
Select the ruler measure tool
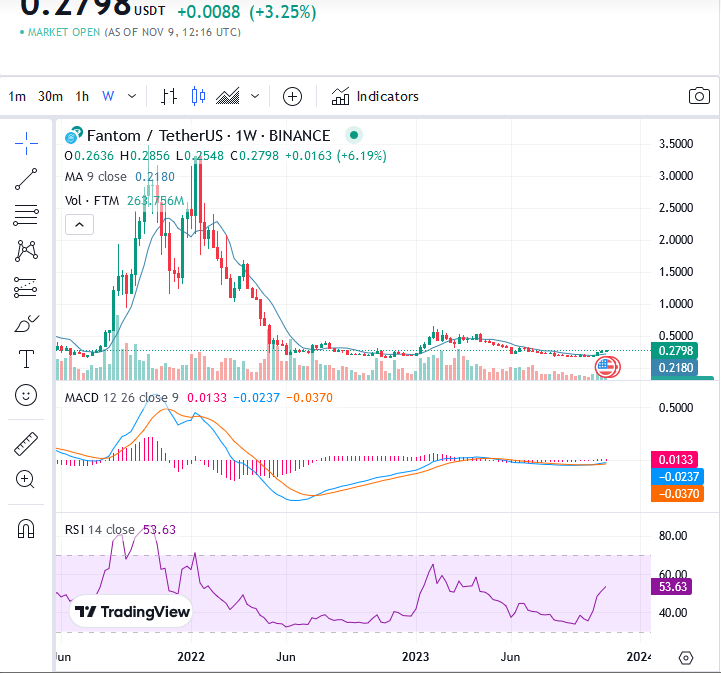[26, 444]
